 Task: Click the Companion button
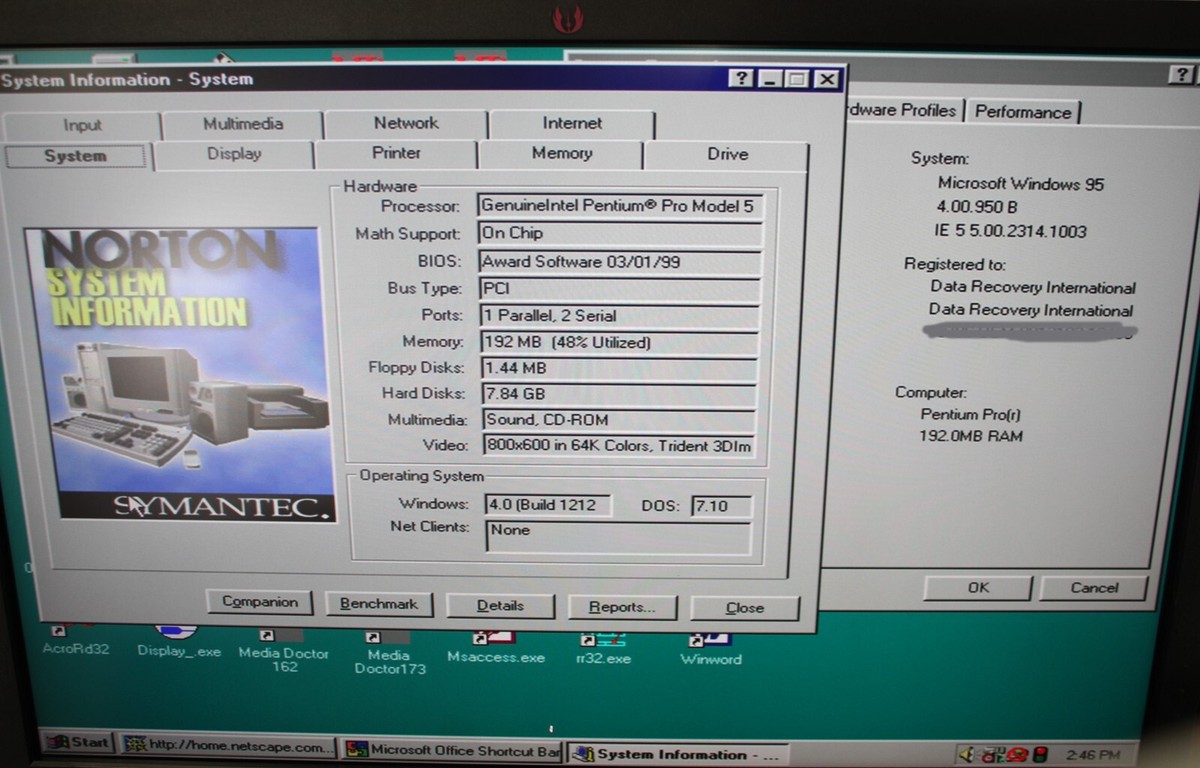[x=260, y=602]
